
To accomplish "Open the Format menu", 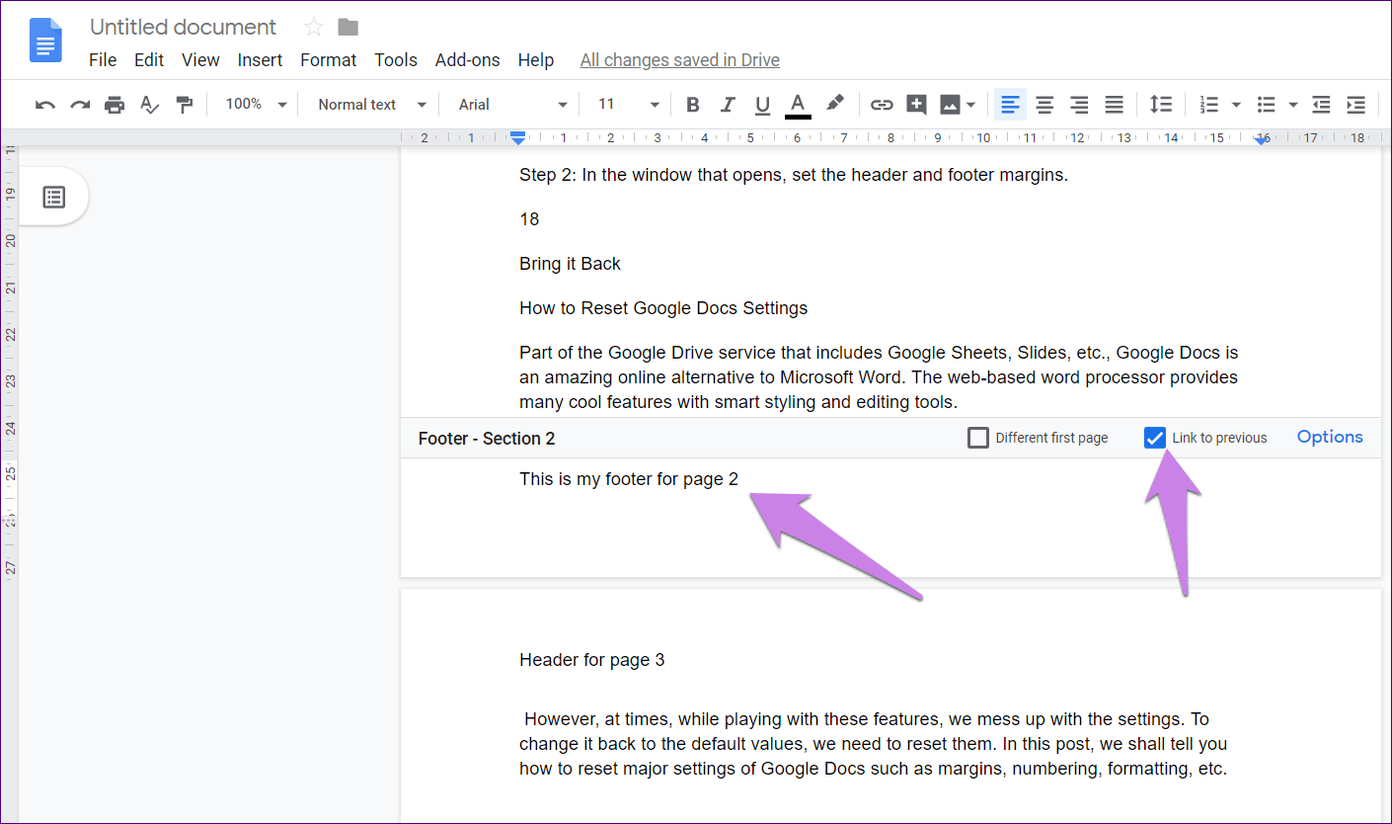I will [x=328, y=60].
